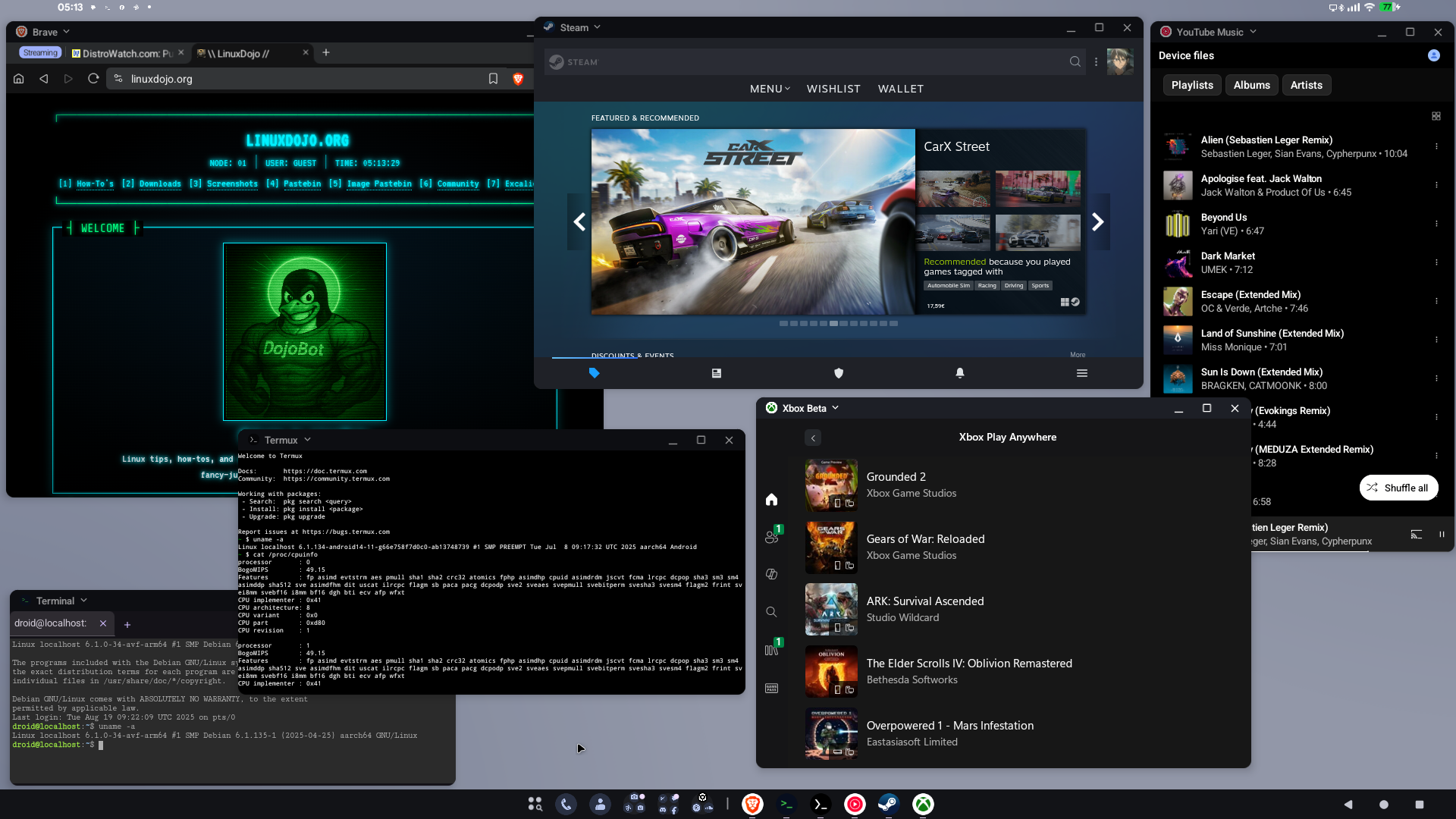Switch to the DistroWatch.com browser tab
The width and height of the screenshot is (1456, 819).
tap(127, 53)
